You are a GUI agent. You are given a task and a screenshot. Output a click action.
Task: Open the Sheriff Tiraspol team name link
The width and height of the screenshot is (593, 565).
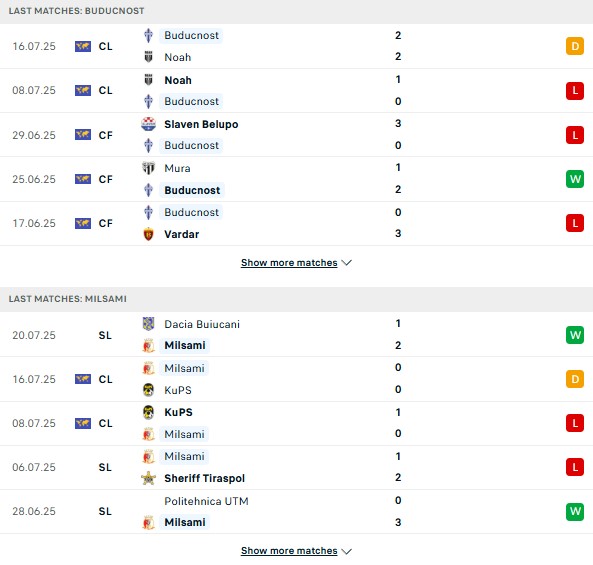click(x=205, y=478)
